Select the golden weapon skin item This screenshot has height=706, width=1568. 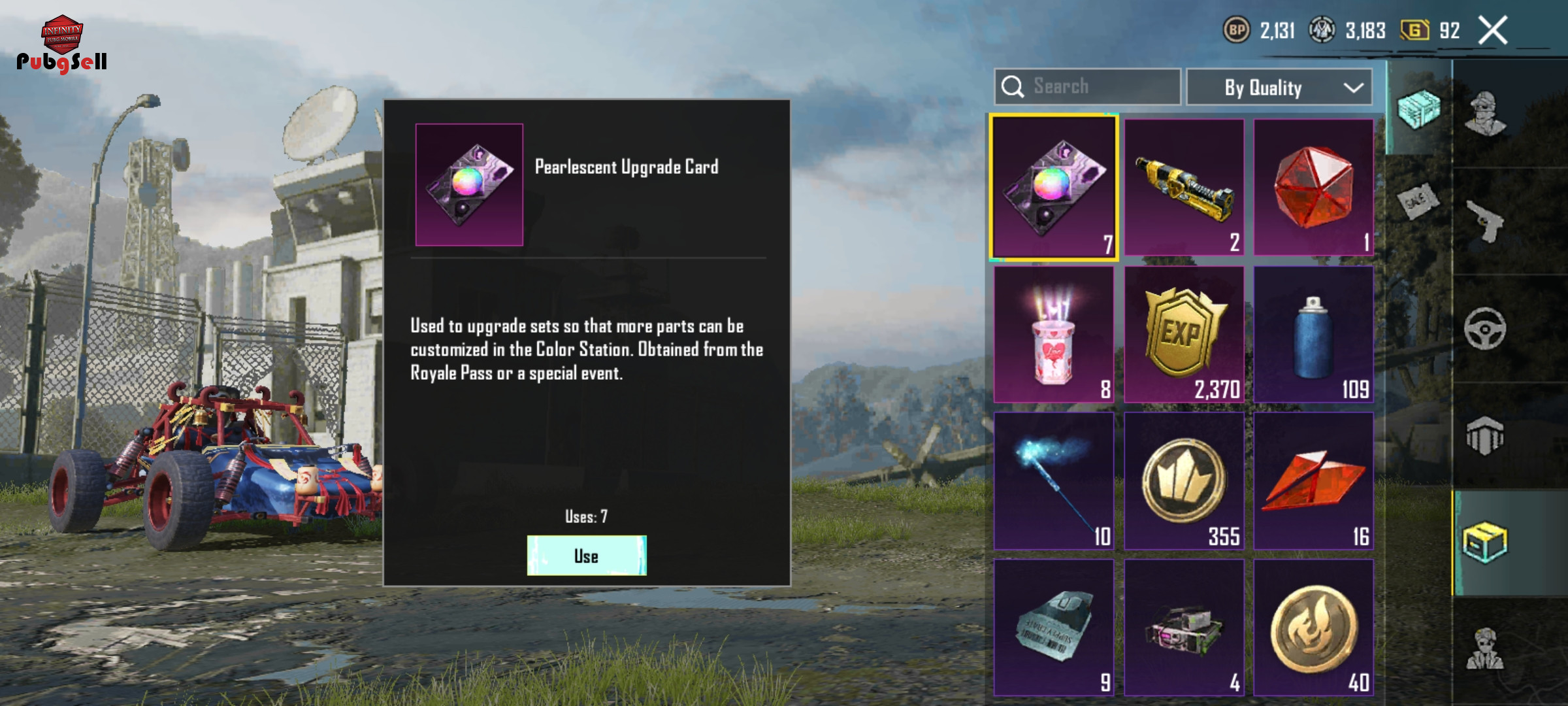click(1184, 188)
